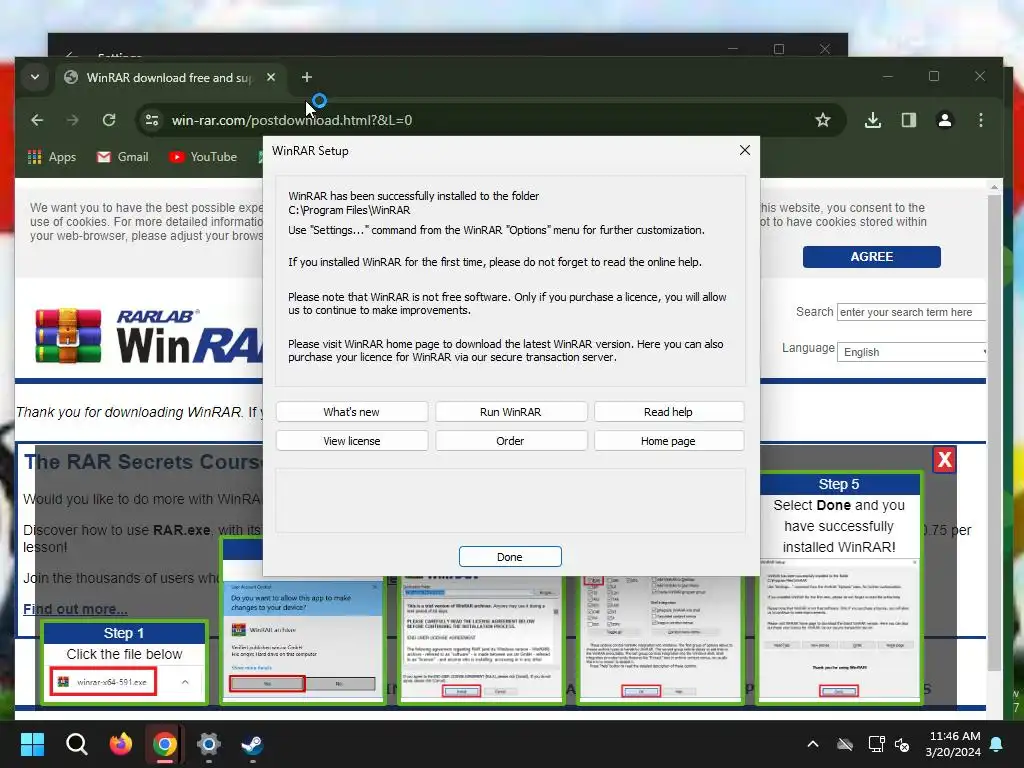
Task: Click the Run WinRAR button
Action: (511, 412)
